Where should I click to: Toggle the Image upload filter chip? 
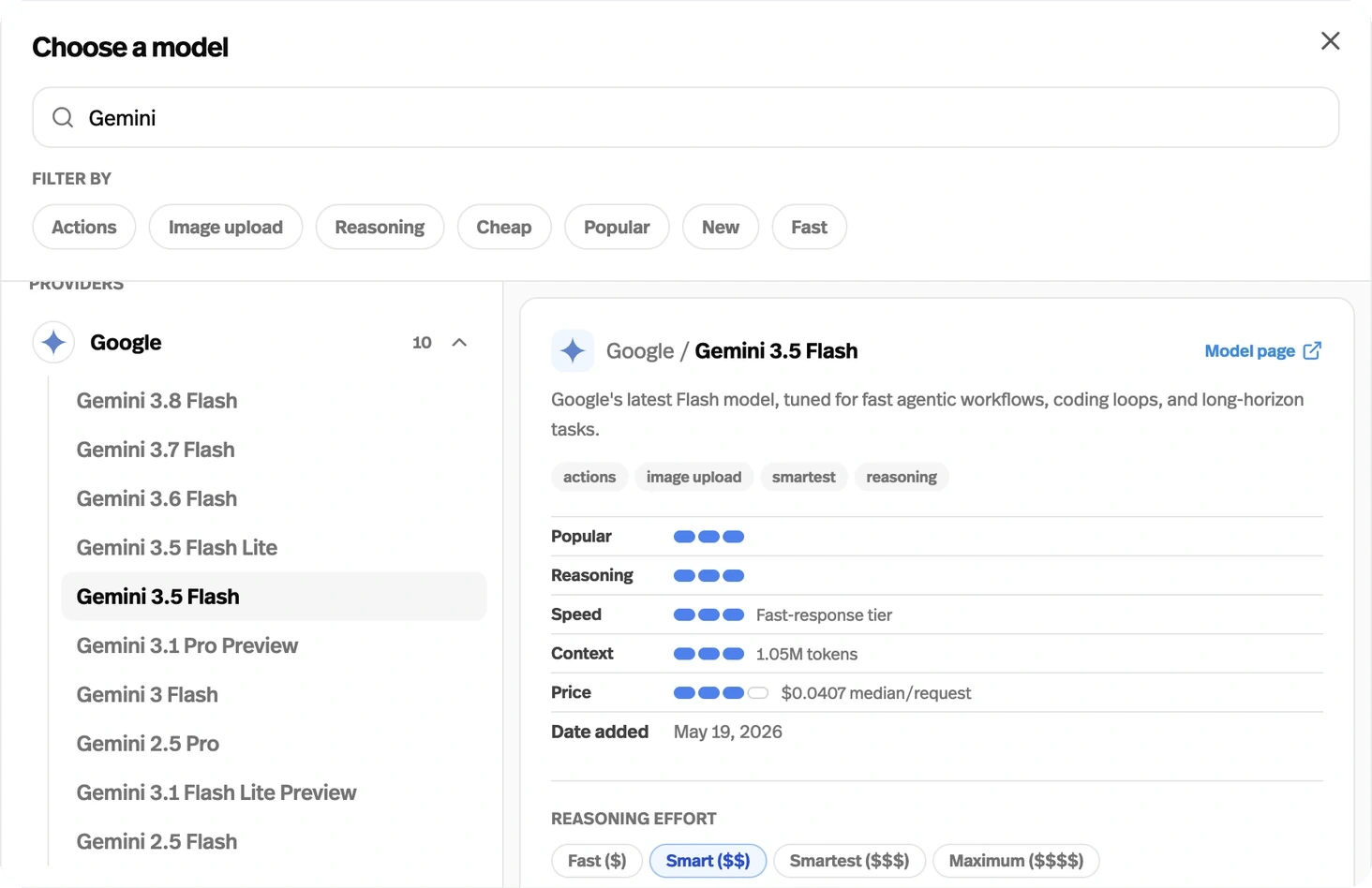coord(226,227)
